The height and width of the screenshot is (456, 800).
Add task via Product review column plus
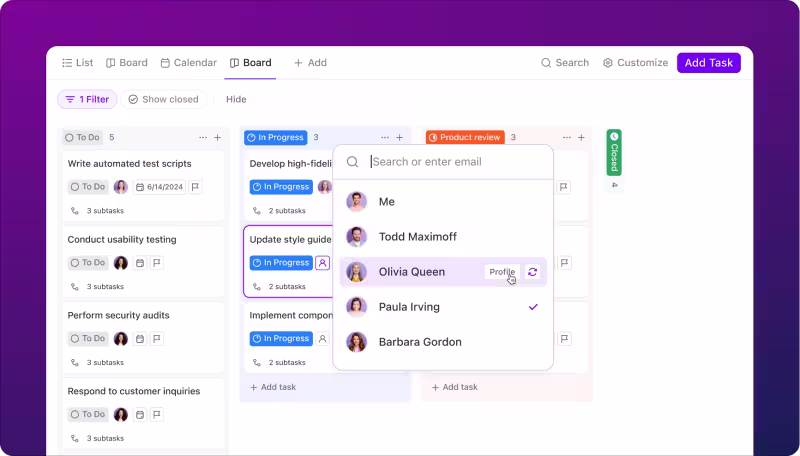tap(581, 138)
